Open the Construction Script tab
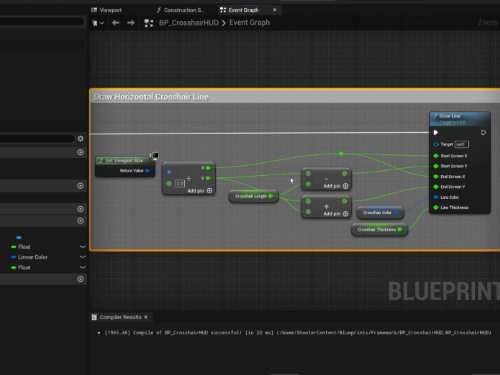This screenshot has height=375, width=500. (x=179, y=10)
